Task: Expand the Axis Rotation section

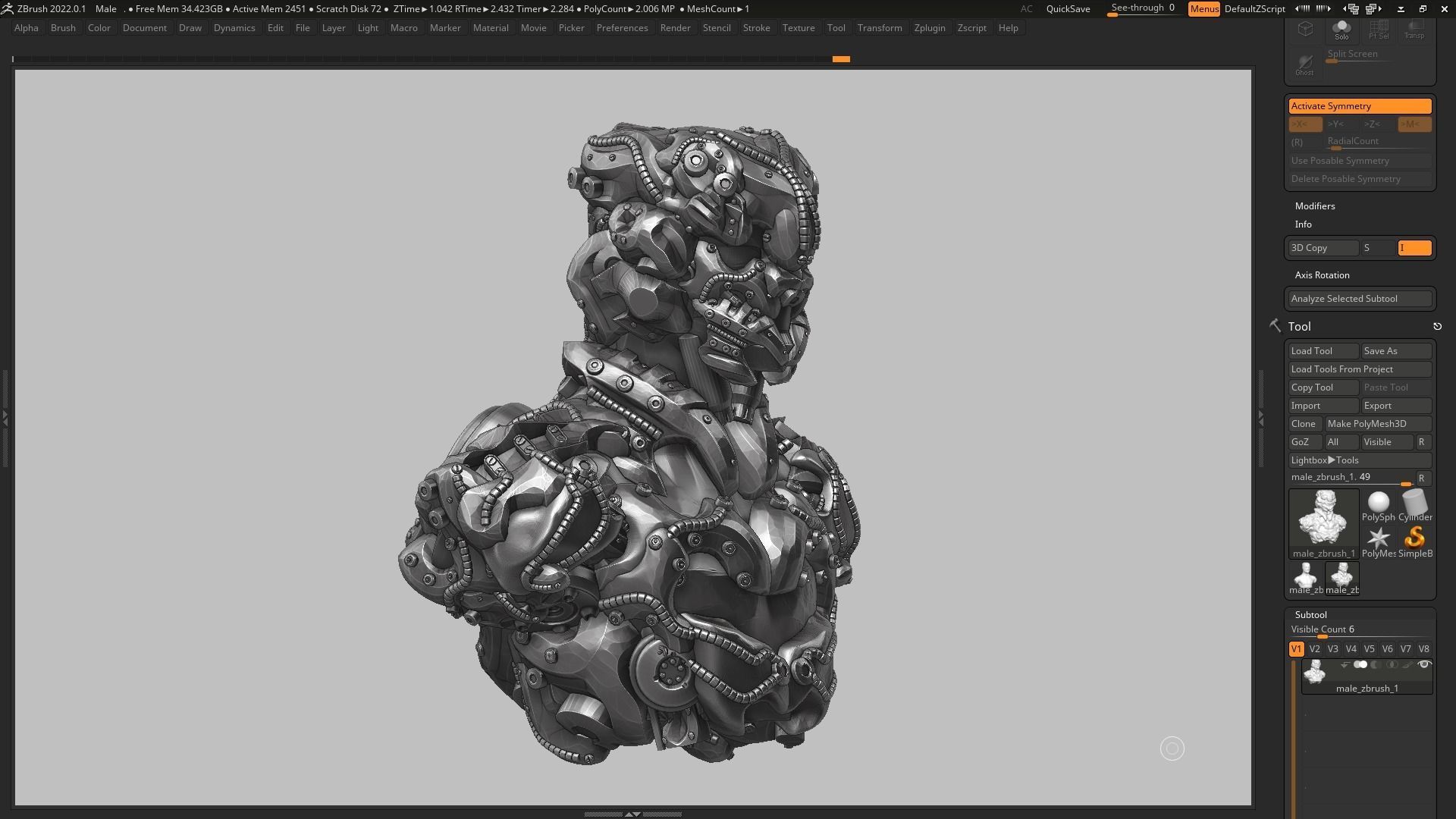Action: pyautogui.click(x=1322, y=275)
